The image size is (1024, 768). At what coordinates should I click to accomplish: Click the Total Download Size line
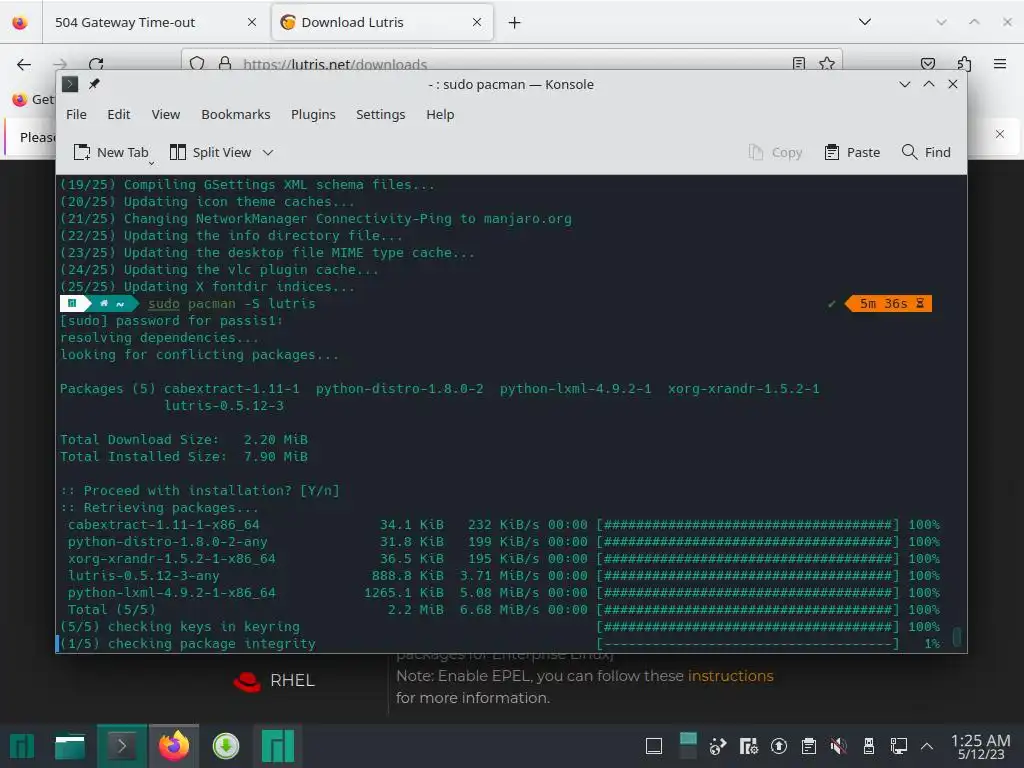pyautogui.click(x=184, y=440)
